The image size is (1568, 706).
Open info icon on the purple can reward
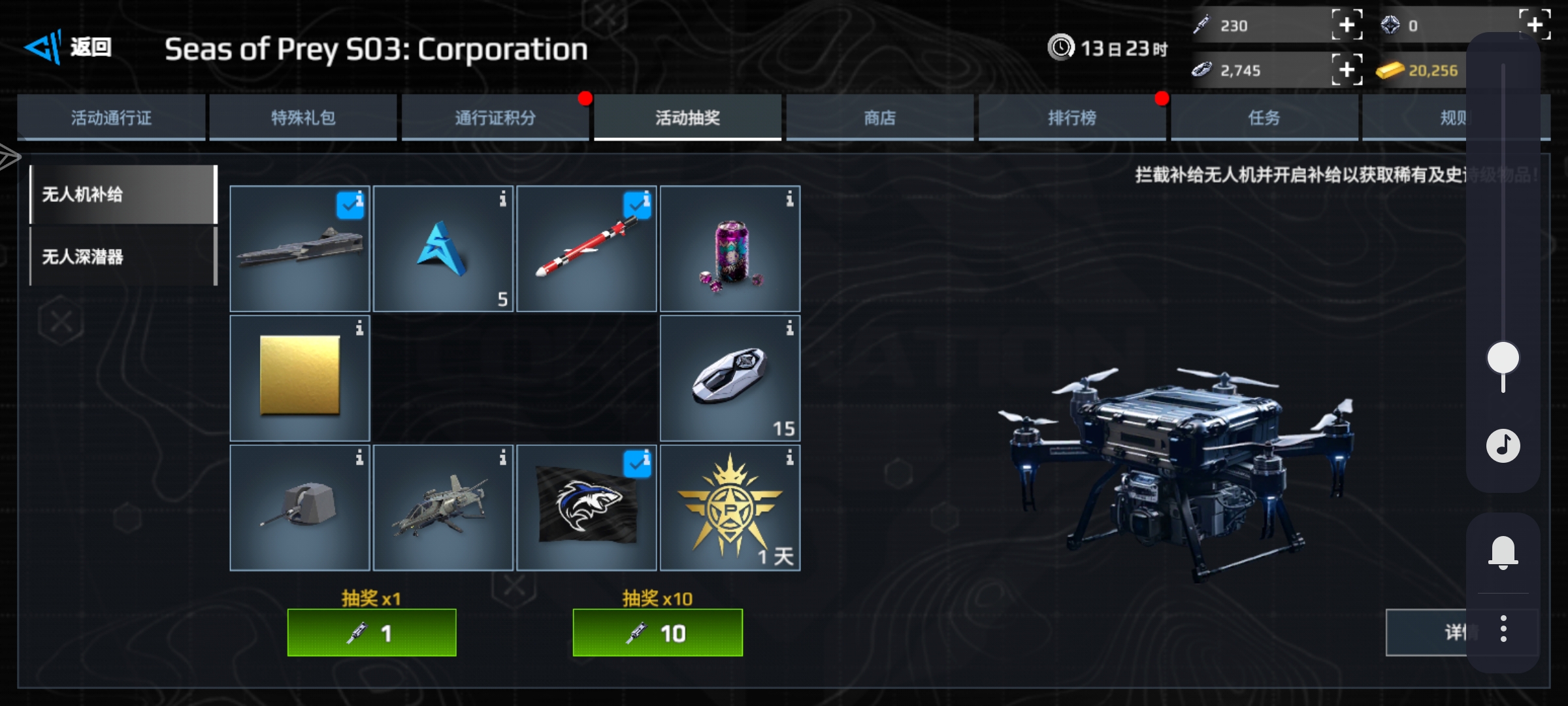click(790, 199)
